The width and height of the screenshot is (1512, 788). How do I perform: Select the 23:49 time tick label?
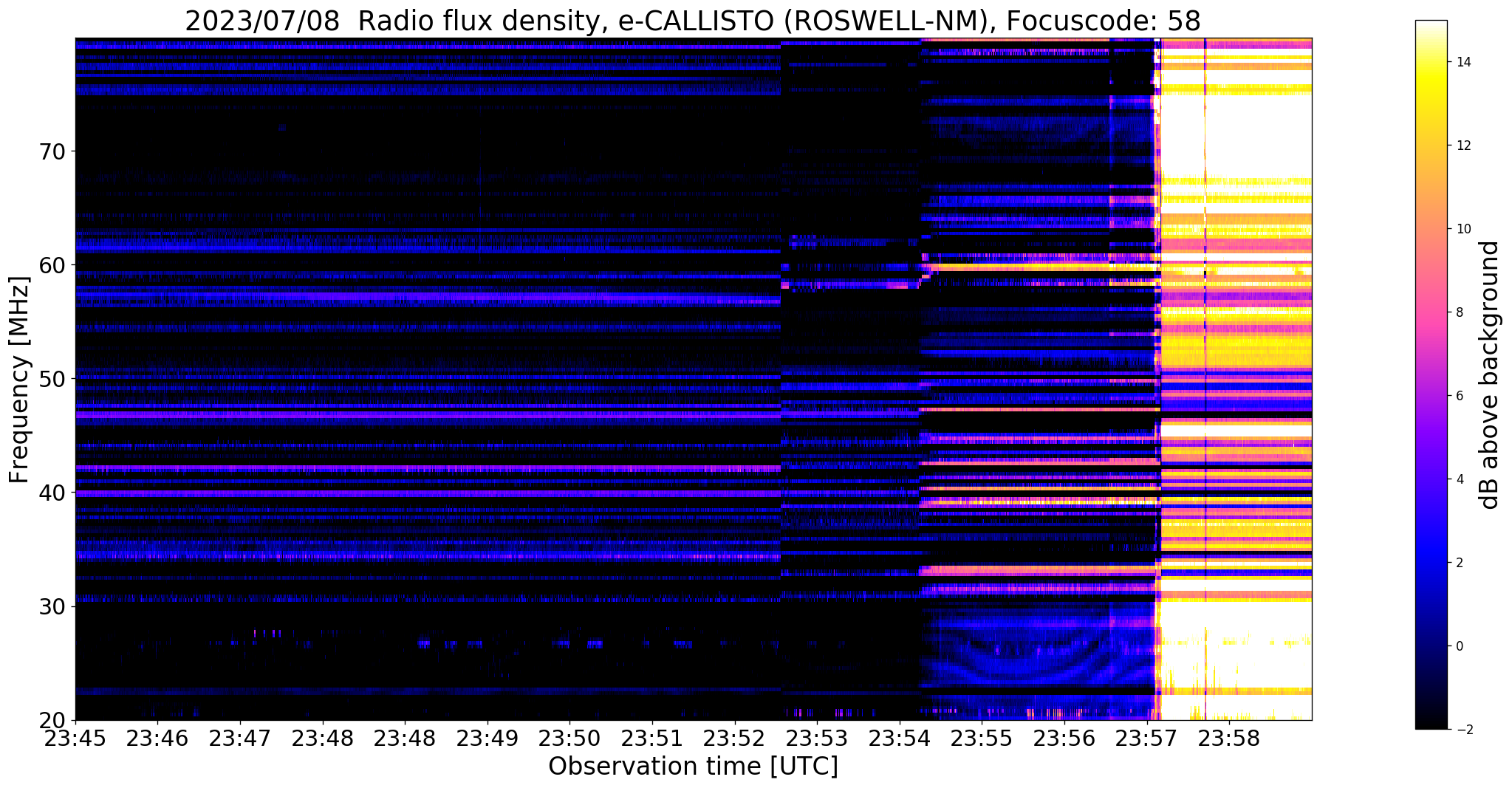click(488, 738)
